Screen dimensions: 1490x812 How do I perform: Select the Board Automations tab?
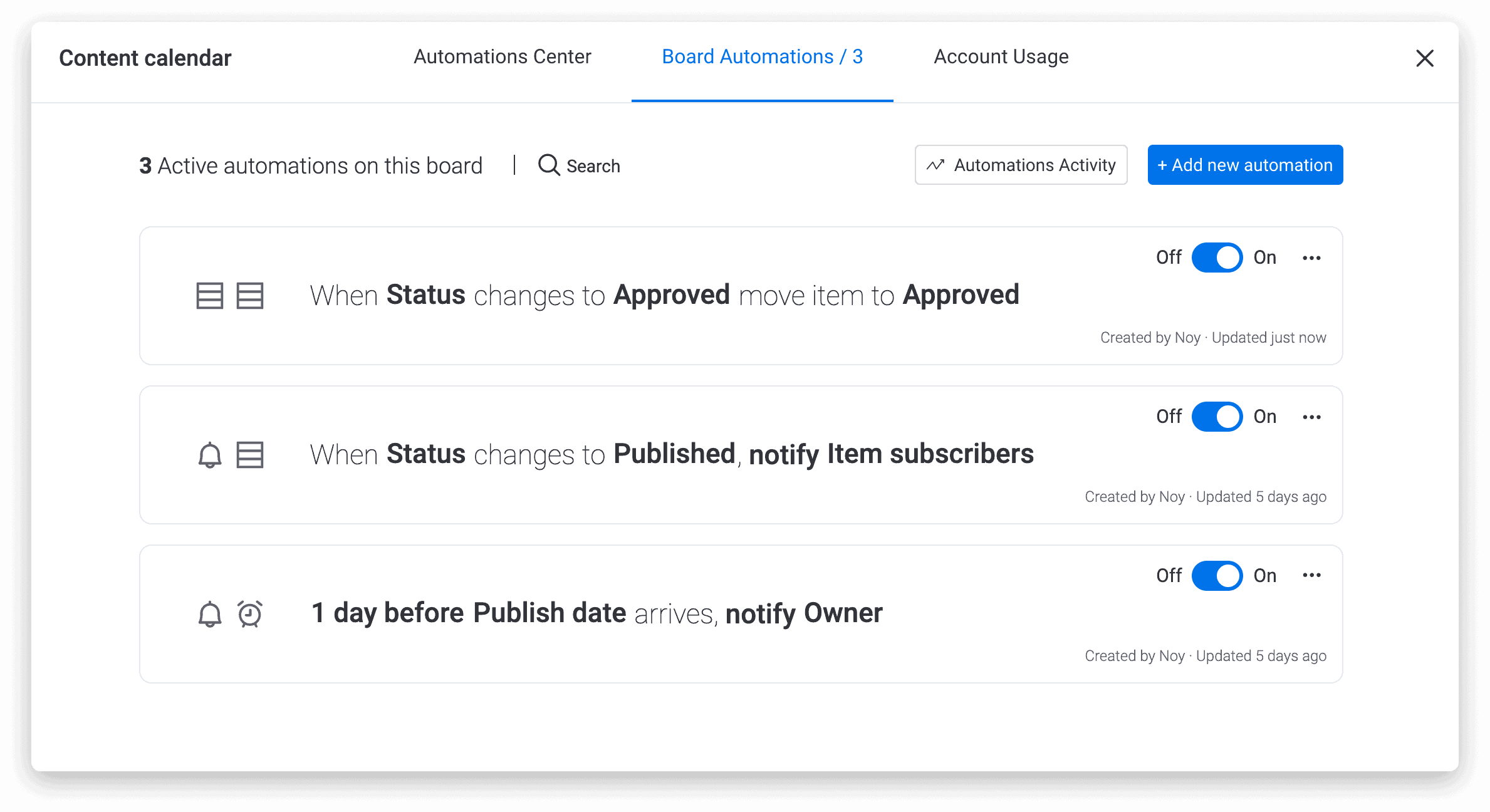pyautogui.click(x=762, y=57)
